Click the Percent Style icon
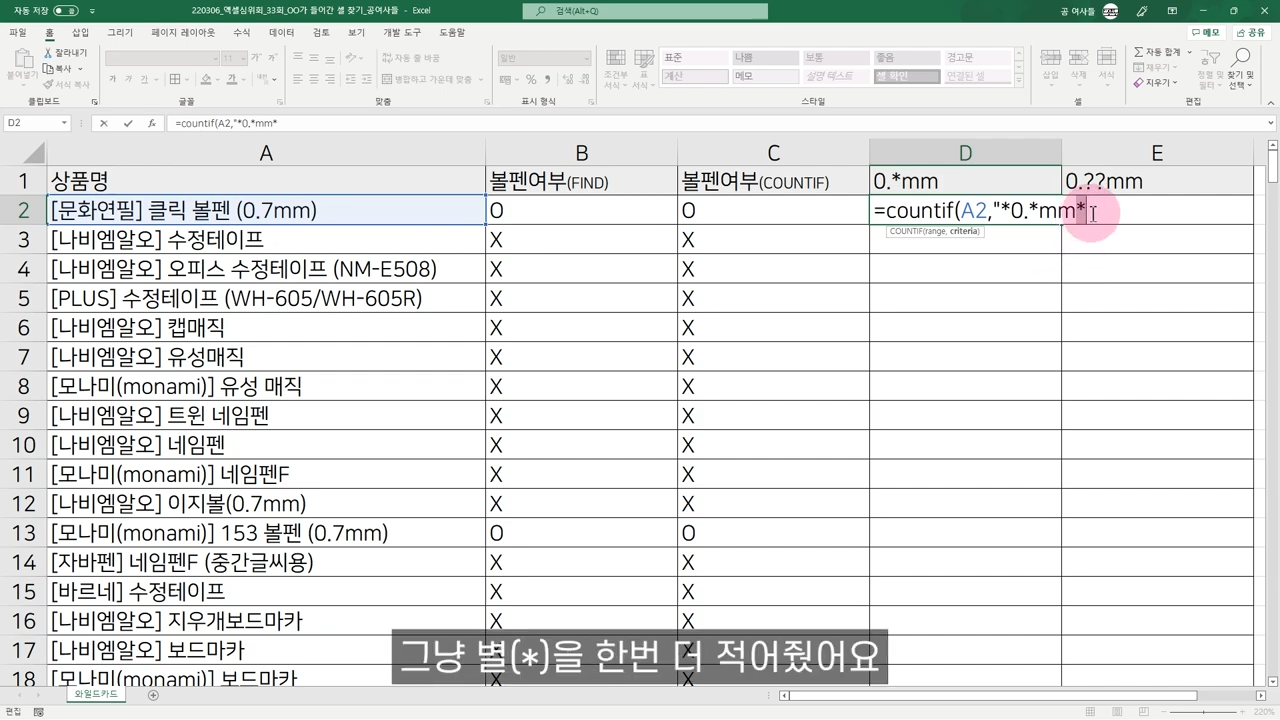1280x720 pixels. point(531,80)
